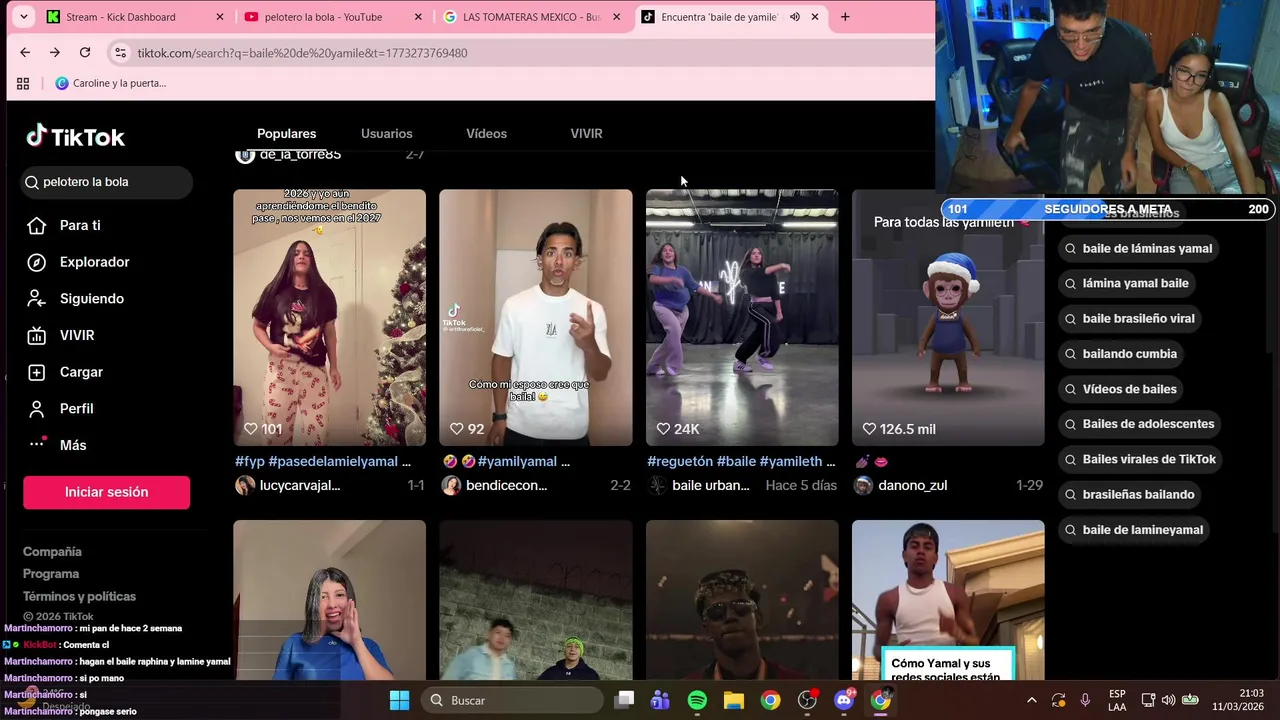This screenshot has width=1280, height=720.
Task: Open Spotify from the taskbar
Action: point(697,700)
